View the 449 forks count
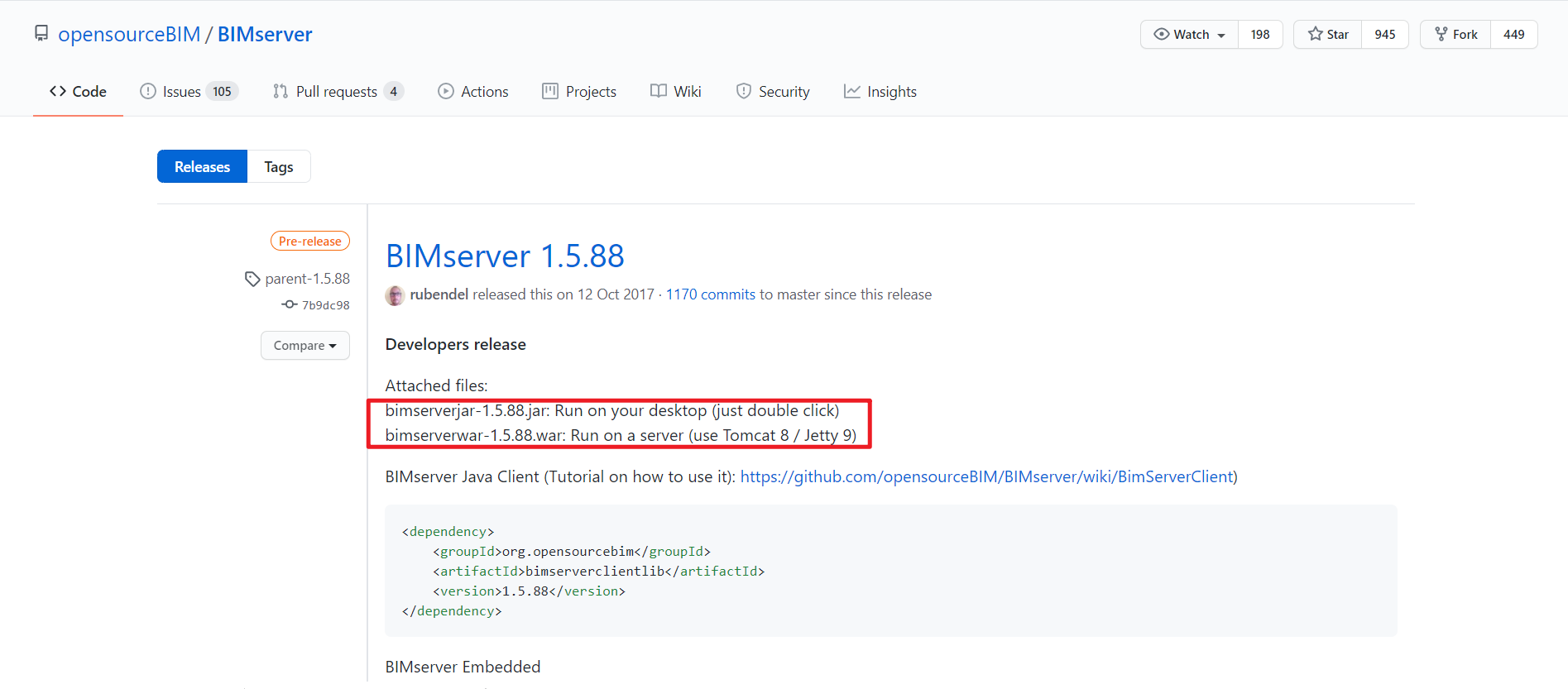This screenshot has height=689, width=1568. [1514, 34]
